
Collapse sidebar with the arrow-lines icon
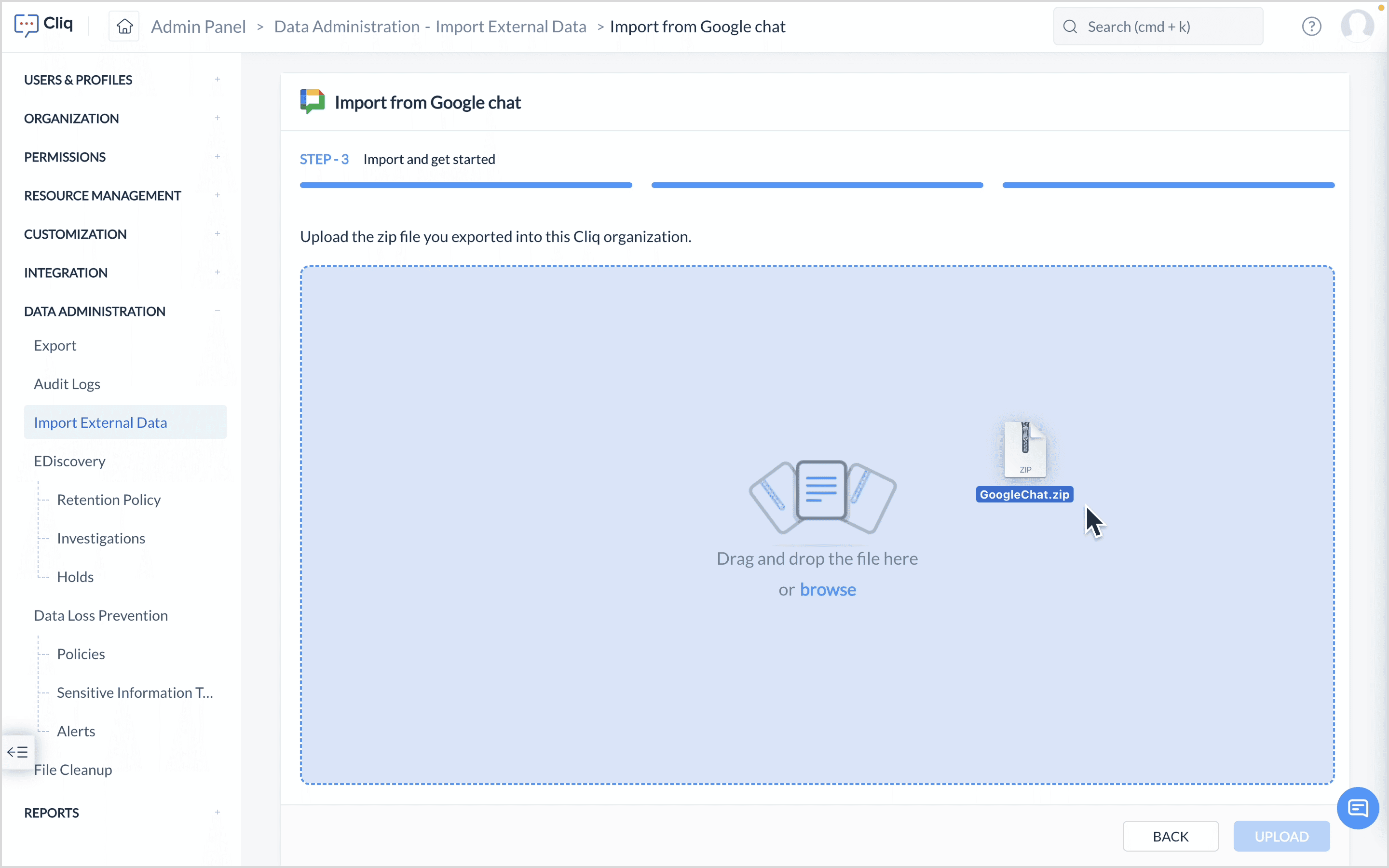coord(17,751)
